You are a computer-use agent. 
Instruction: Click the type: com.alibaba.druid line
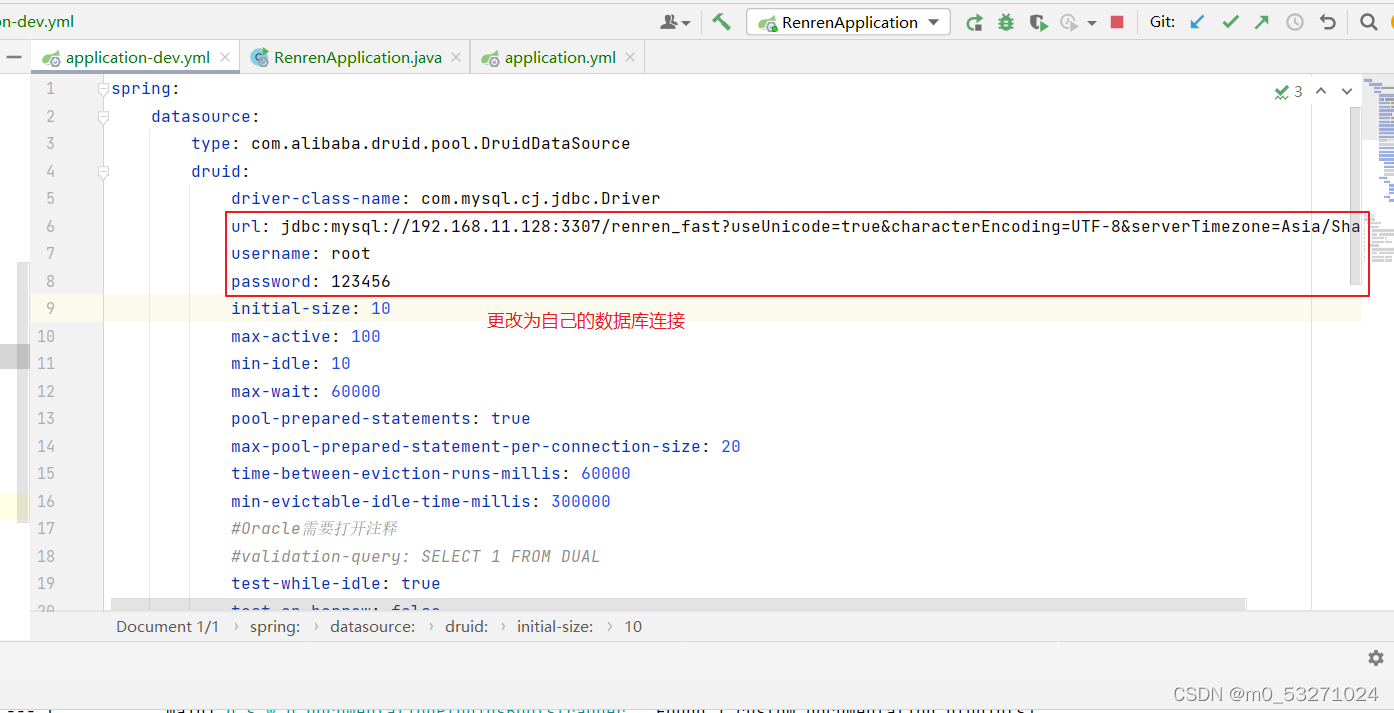click(410, 143)
